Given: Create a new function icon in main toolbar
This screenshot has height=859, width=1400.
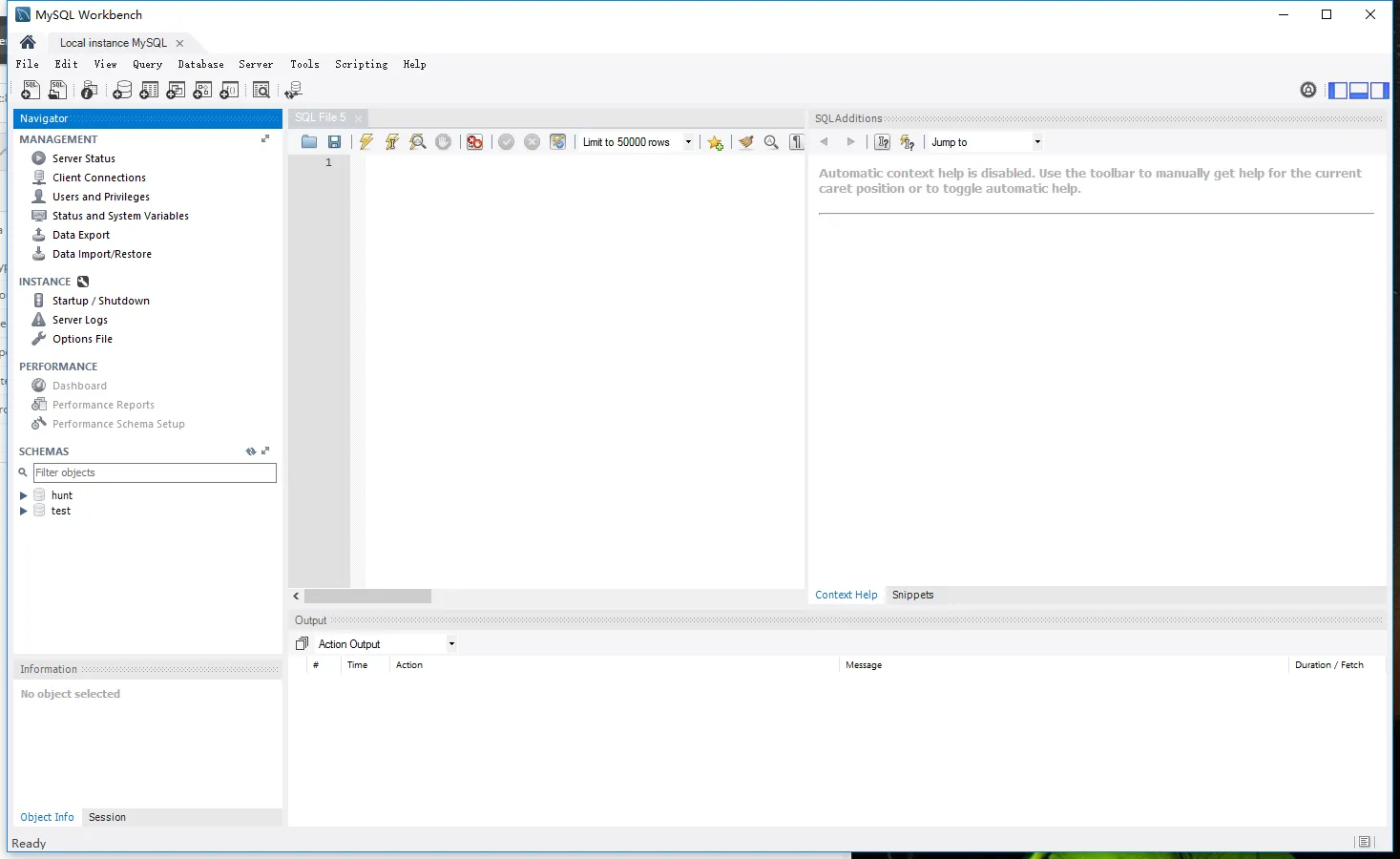Looking at the screenshot, I should tap(229, 90).
